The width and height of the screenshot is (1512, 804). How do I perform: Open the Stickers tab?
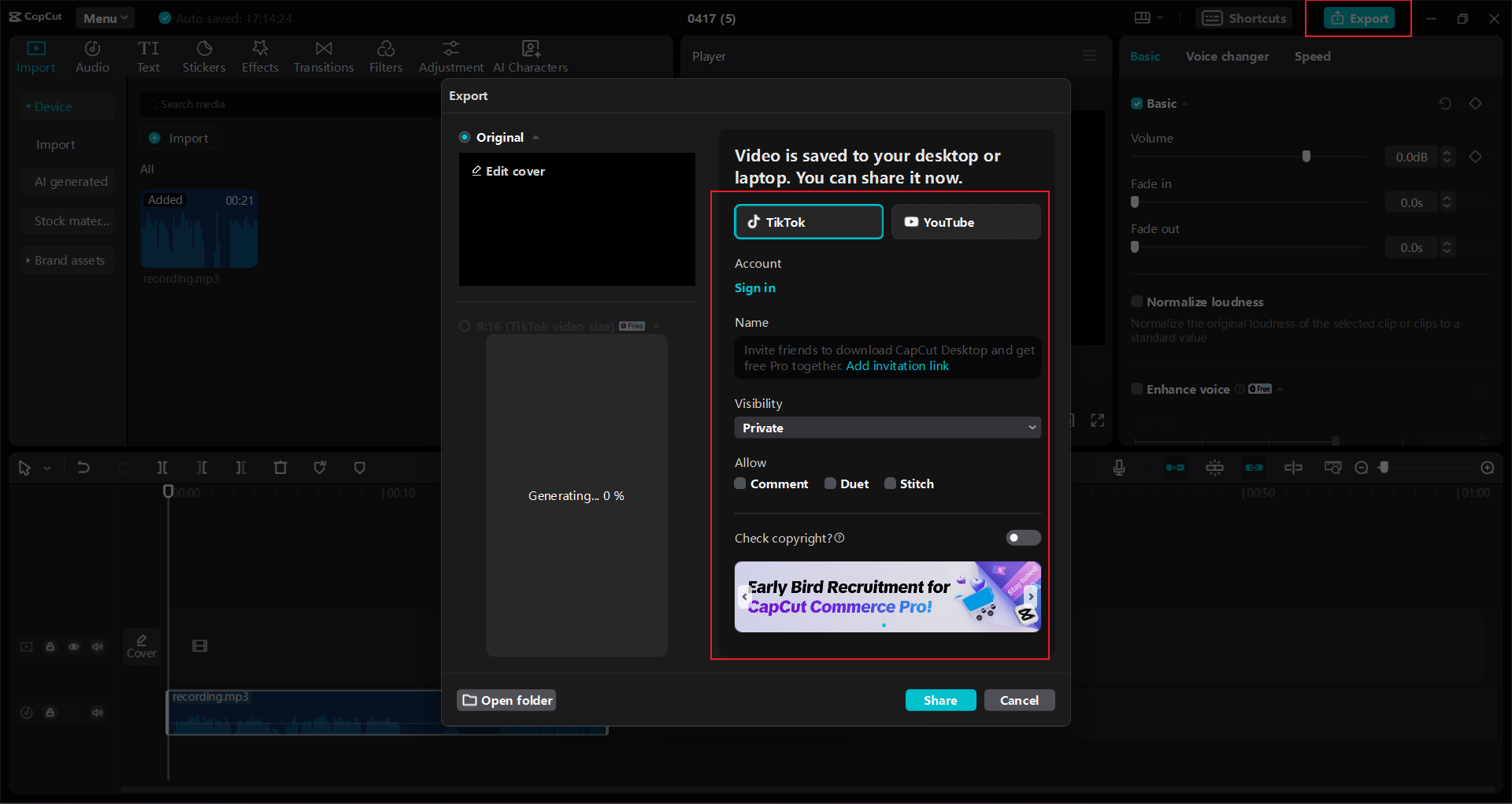[204, 57]
